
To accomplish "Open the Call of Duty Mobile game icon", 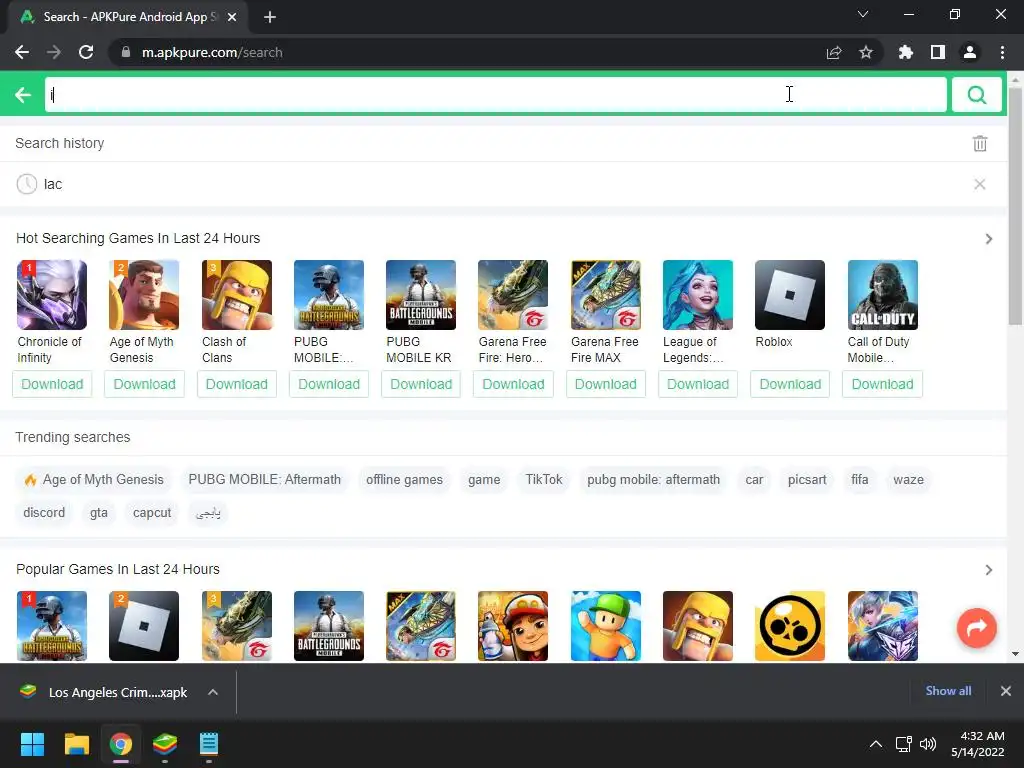I will tap(882, 295).
